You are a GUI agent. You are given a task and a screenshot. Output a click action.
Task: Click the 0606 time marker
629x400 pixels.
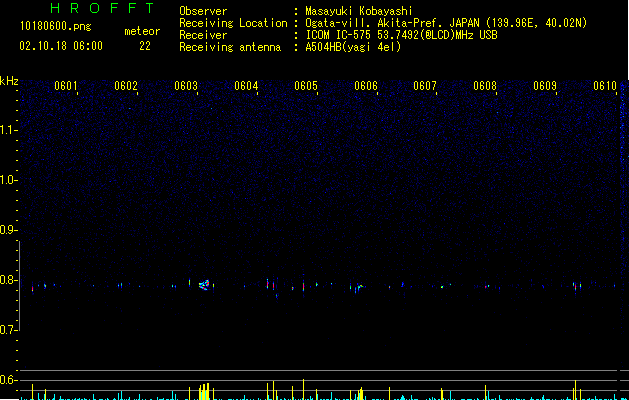pos(366,86)
